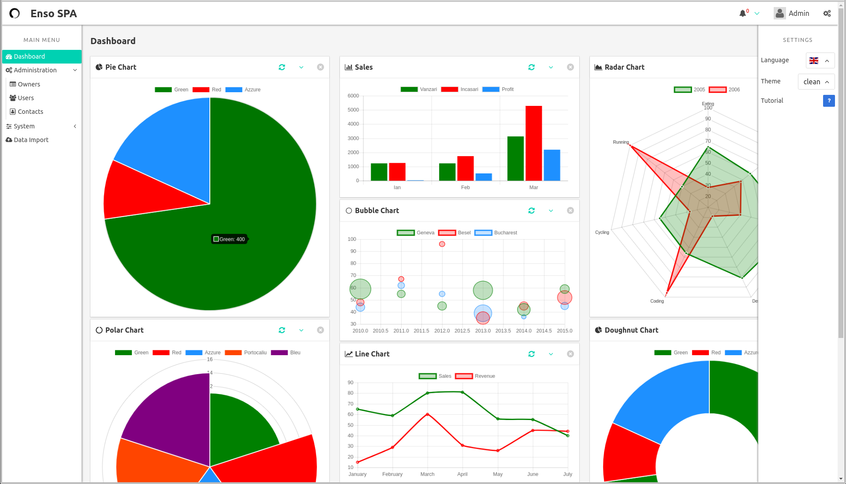The height and width of the screenshot is (484, 846).
Task: Close the Pie Chart card
Action: [320, 67]
